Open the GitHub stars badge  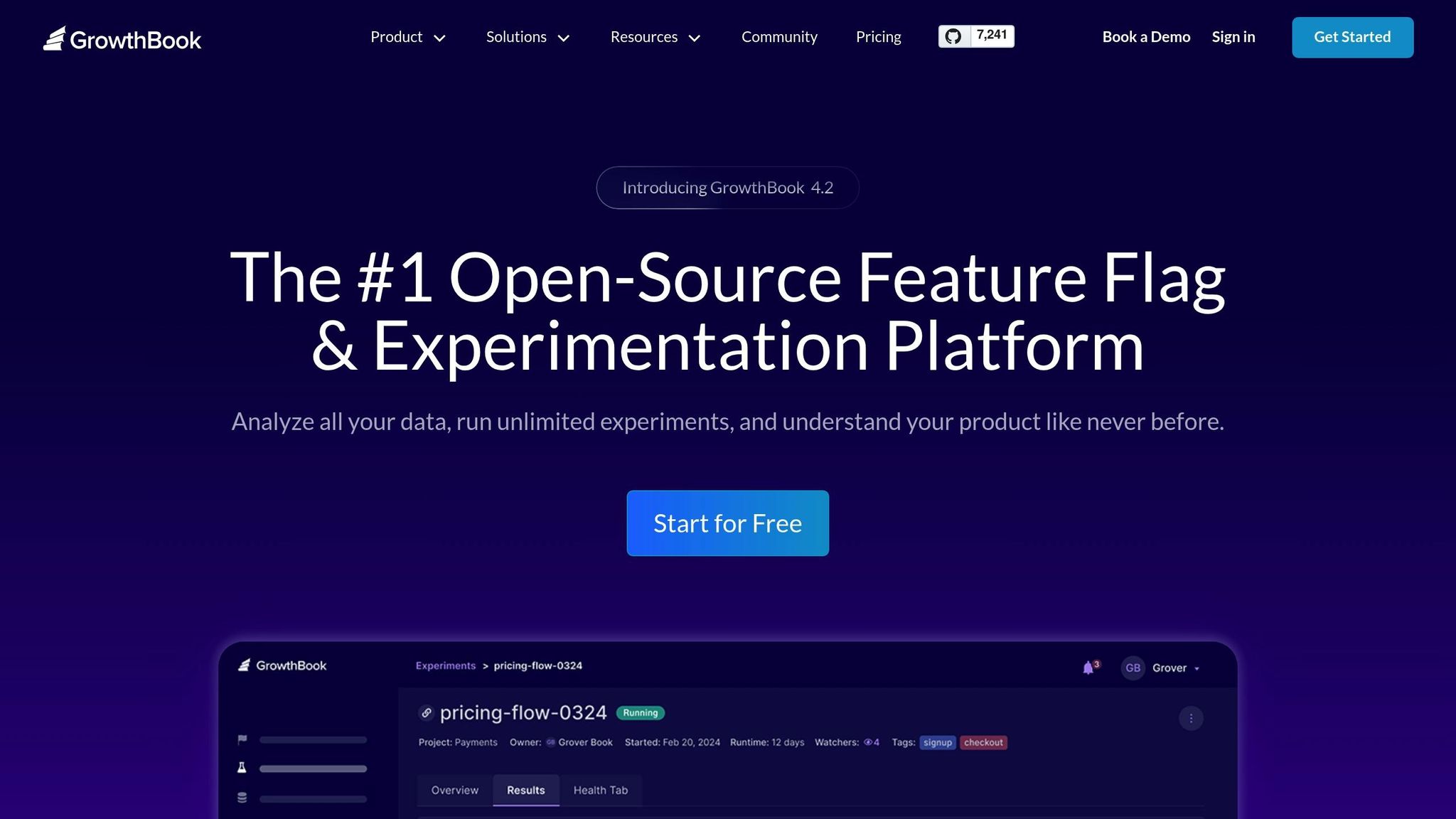point(976,36)
